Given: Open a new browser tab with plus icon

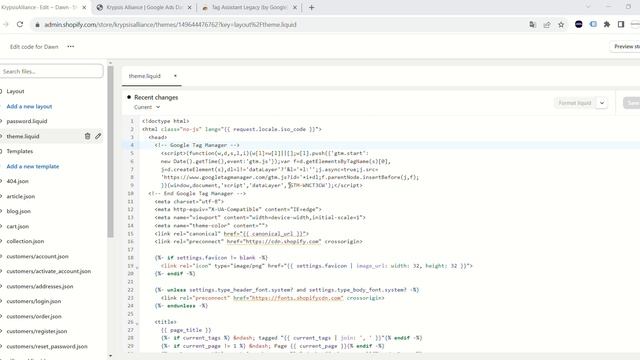Looking at the screenshot, I should pyautogui.click(x=311, y=7).
